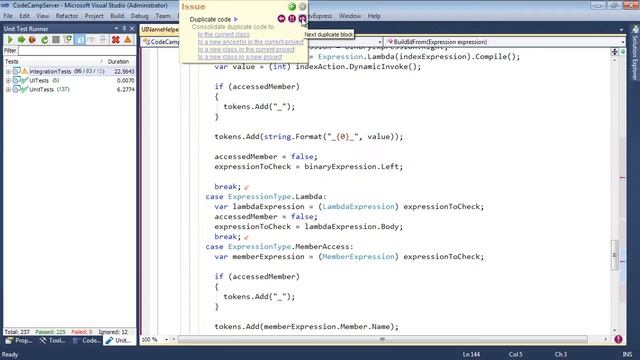Click link 'to a new ancestor in the current project'
This screenshot has width=640, height=360.
[x=250, y=42]
